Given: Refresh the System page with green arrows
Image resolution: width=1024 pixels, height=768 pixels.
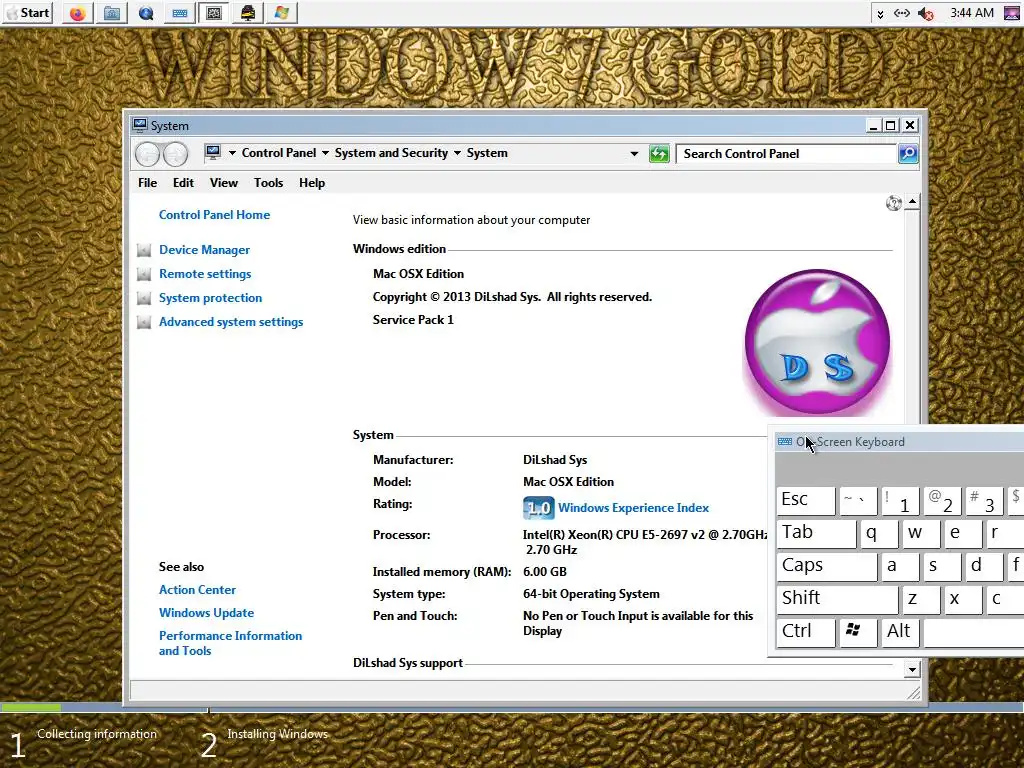Looking at the screenshot, I should (x=659, y=154).
